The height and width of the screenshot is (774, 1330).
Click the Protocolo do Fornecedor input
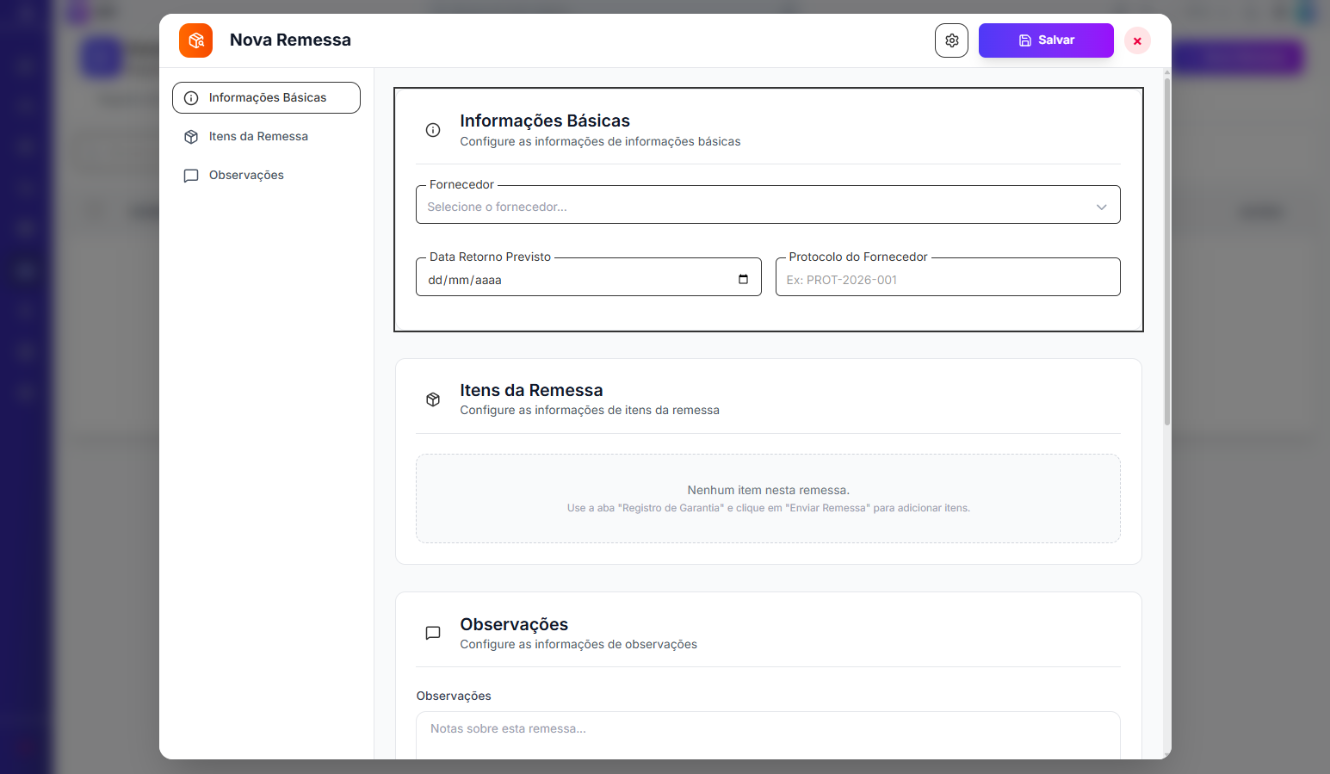[948, 277]
